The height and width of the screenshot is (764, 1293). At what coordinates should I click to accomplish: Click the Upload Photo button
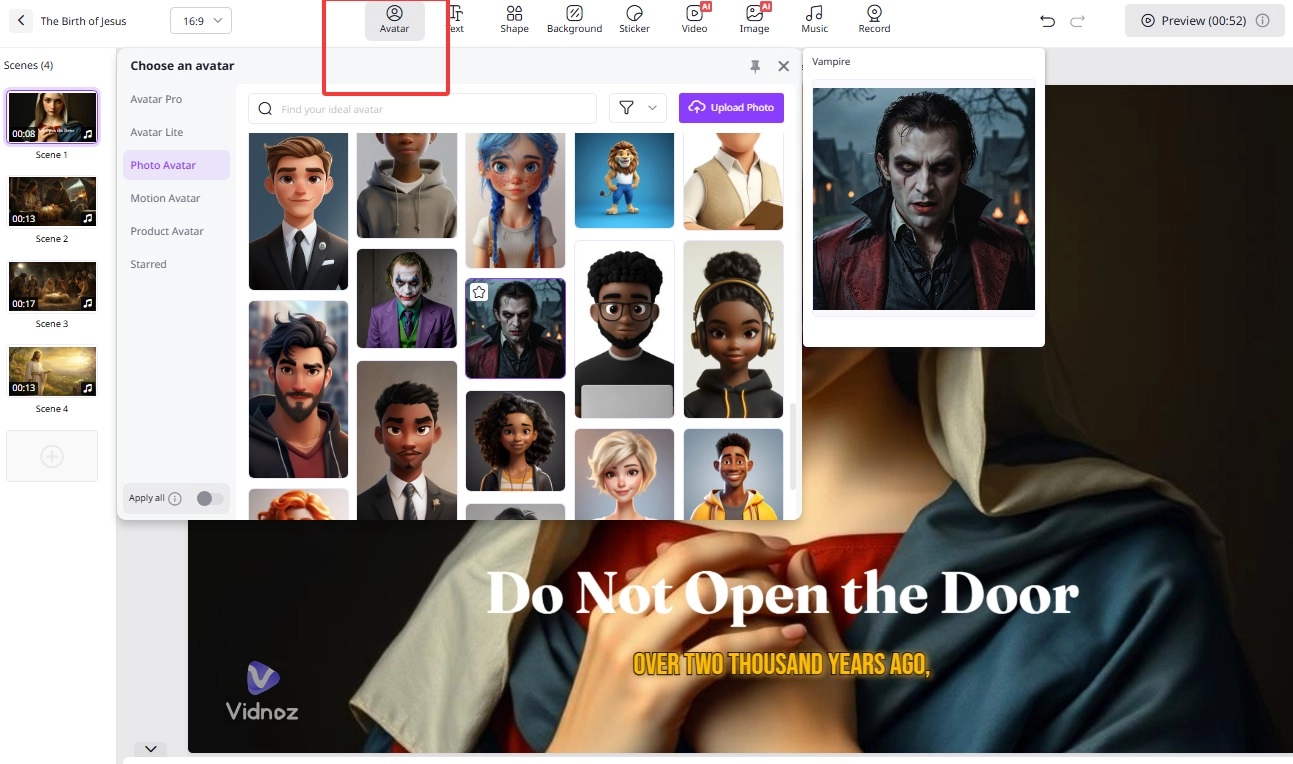[731, 107]
